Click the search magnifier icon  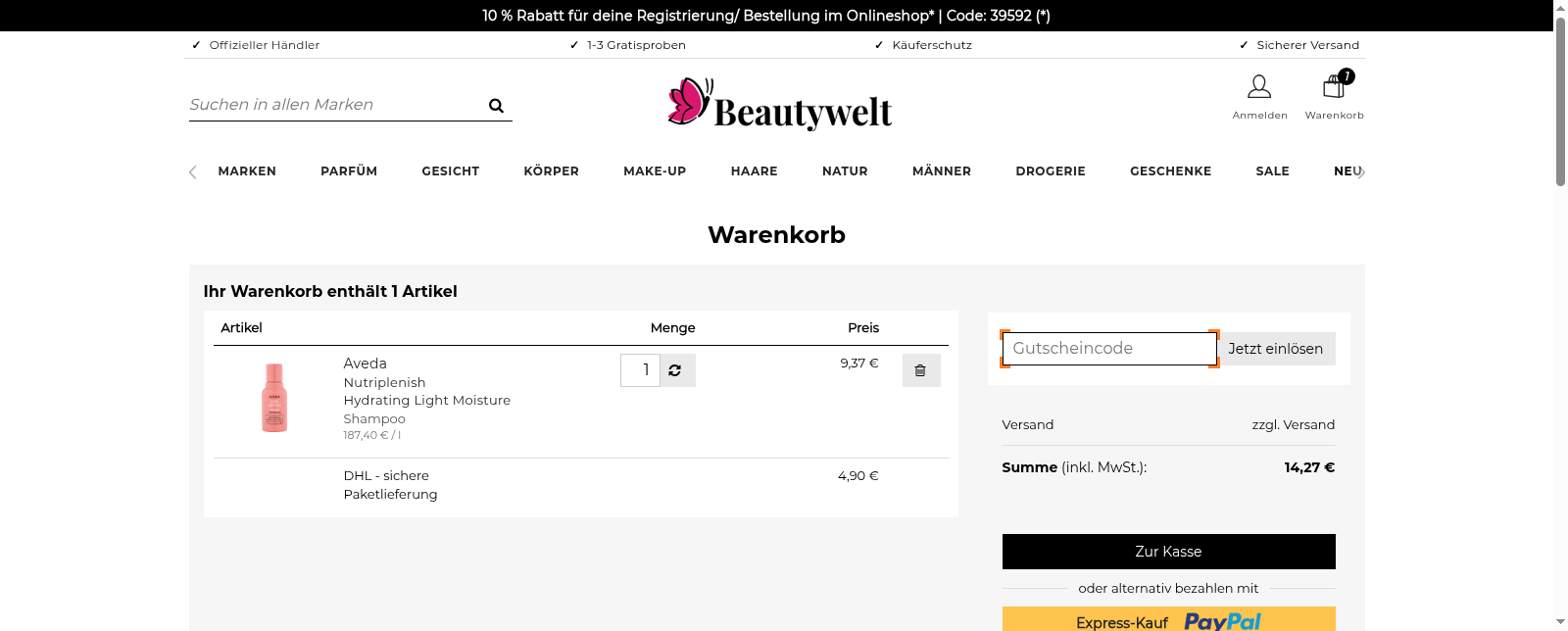pyautogui.click(x=496, y=106)
